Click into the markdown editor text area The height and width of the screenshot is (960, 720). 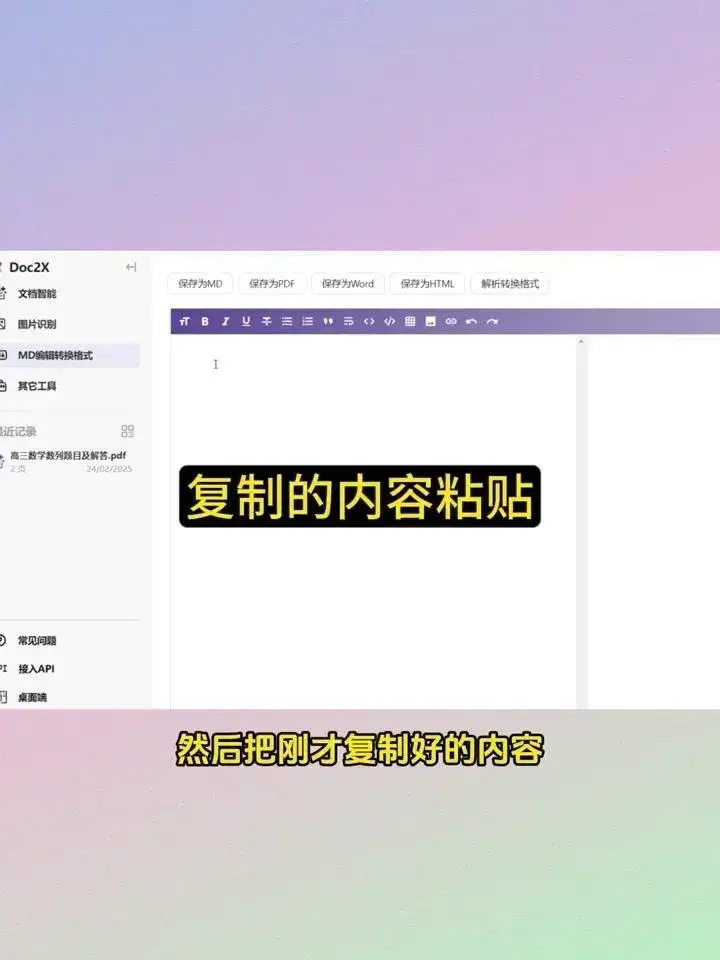point(372,520)
